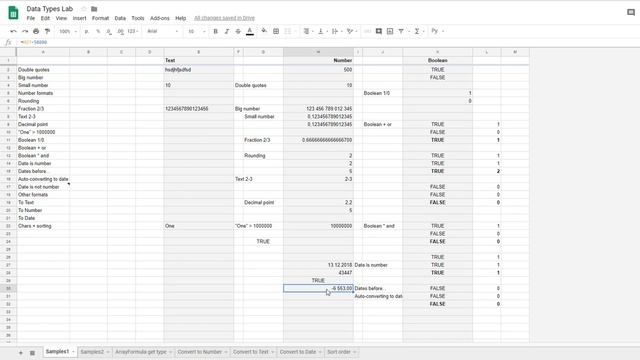The image size is (640, 360).
Task: Click the Add Sheet plus icon
Action: [x=21, y=353]
